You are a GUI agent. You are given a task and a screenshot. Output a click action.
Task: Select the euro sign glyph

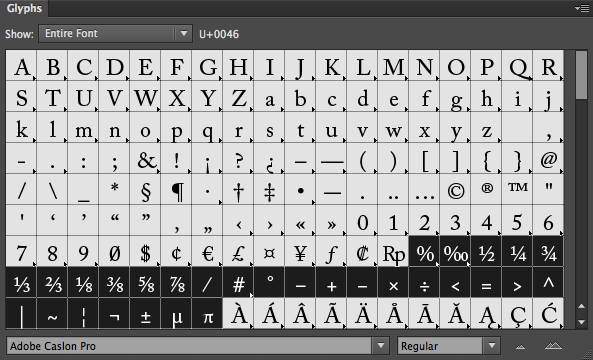pyautogui.click(x=208, y=251)
